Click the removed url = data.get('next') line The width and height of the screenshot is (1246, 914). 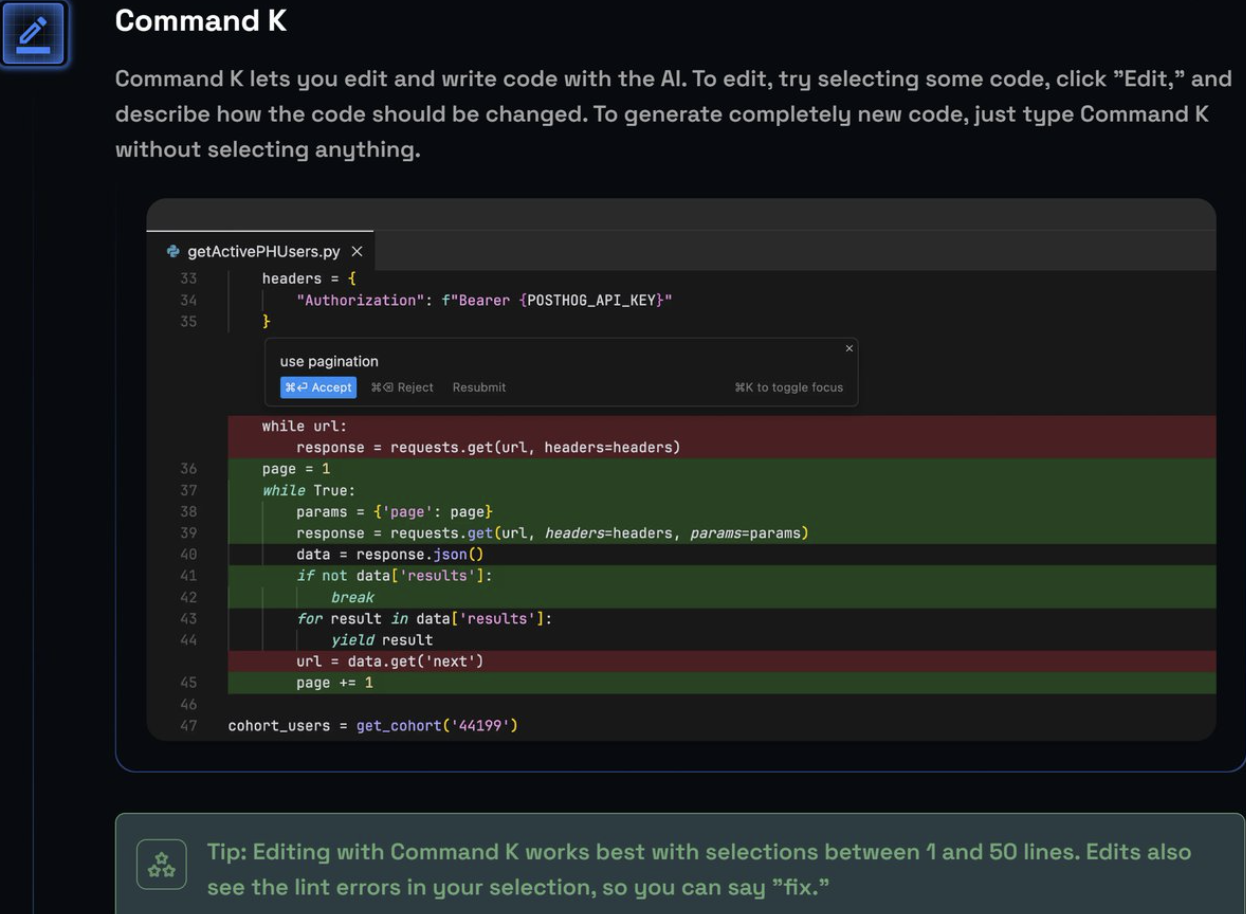tap(390, 661)
